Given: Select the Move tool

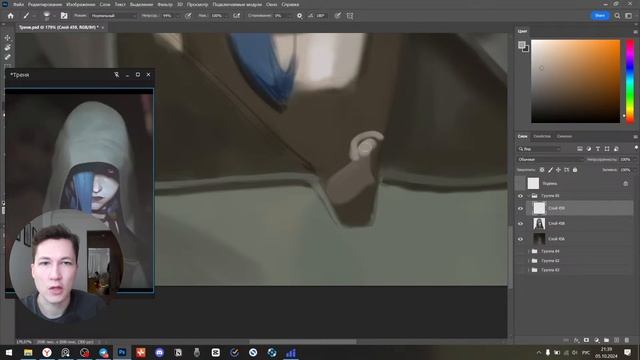Looking at the screenshot, I should tap(7, 38).
